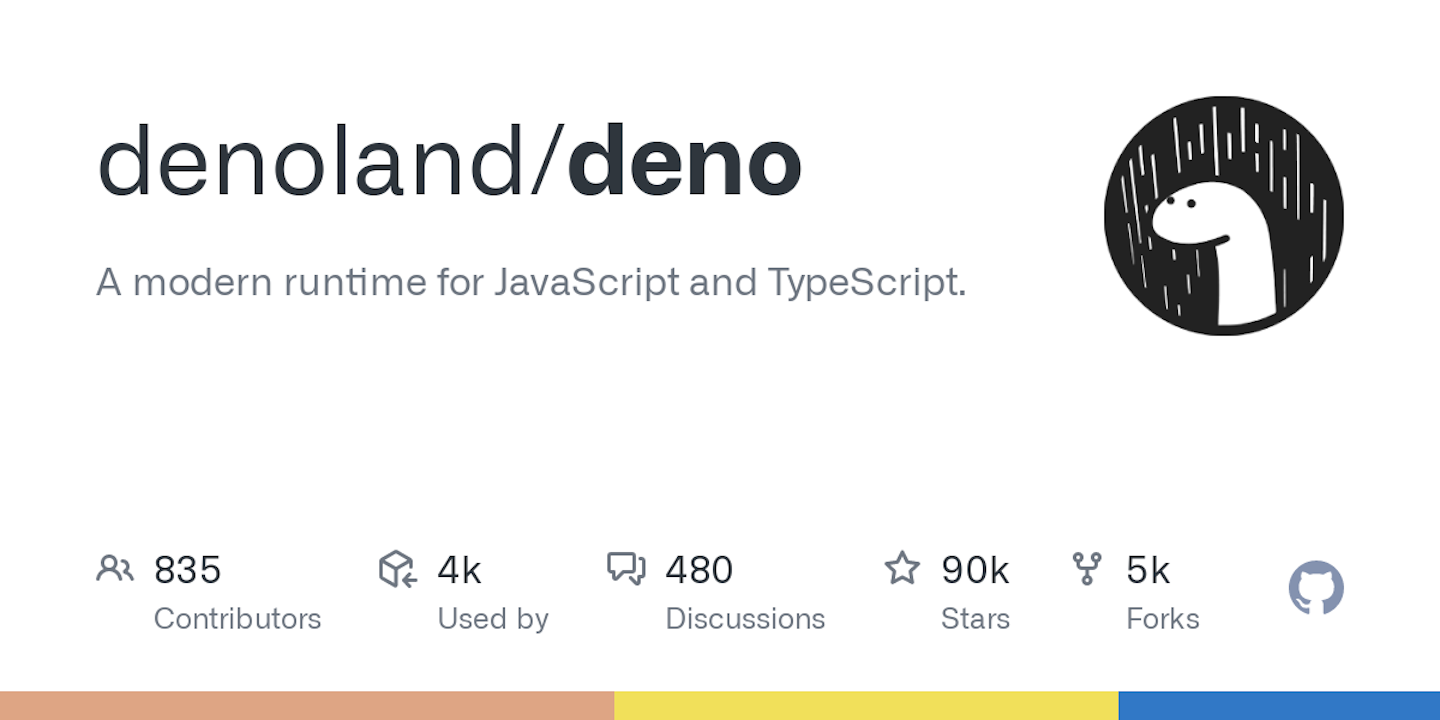Click the fork branch icon

(x=1087, y=569)
